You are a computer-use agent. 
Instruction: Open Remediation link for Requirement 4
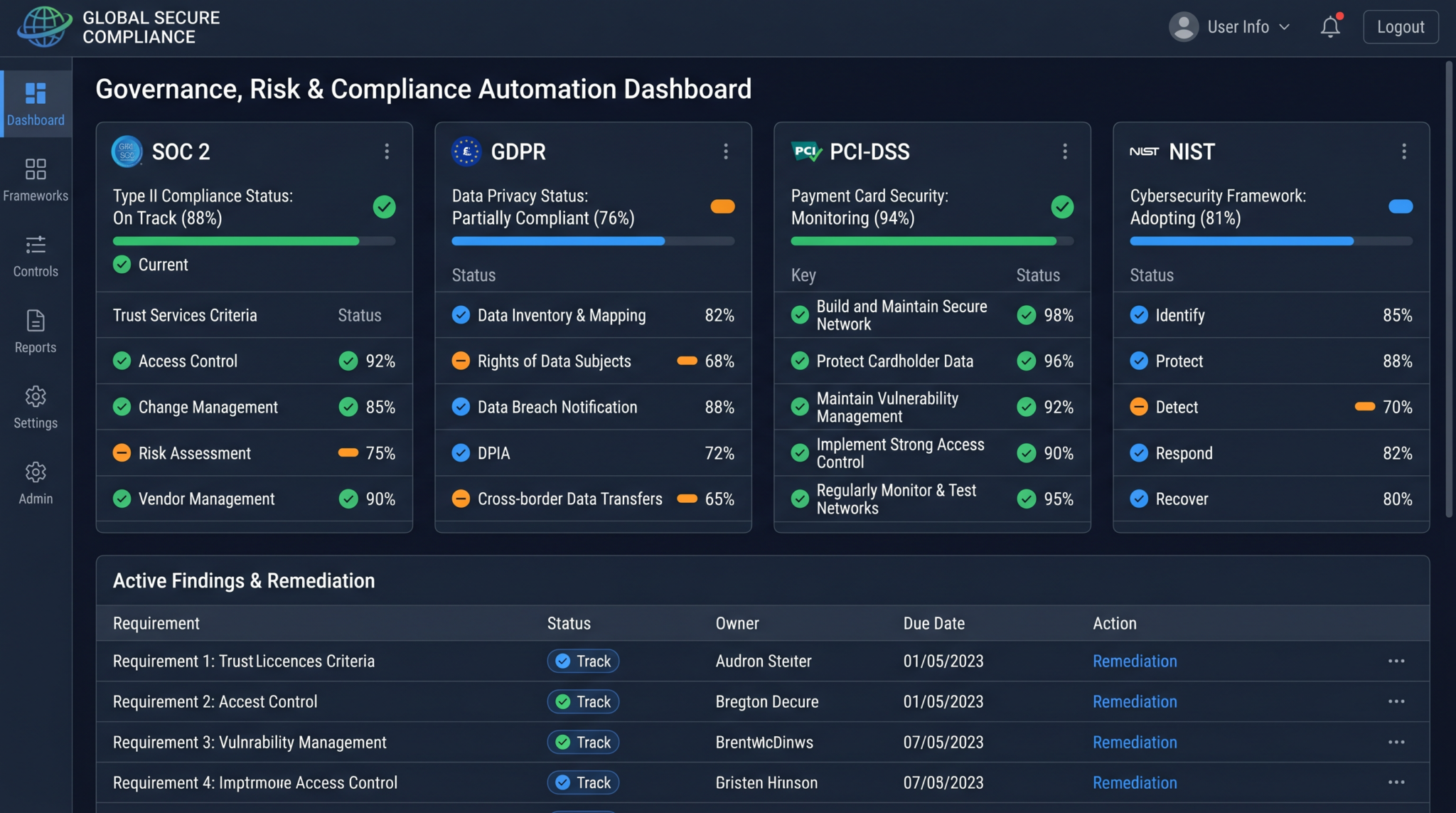1135,782
